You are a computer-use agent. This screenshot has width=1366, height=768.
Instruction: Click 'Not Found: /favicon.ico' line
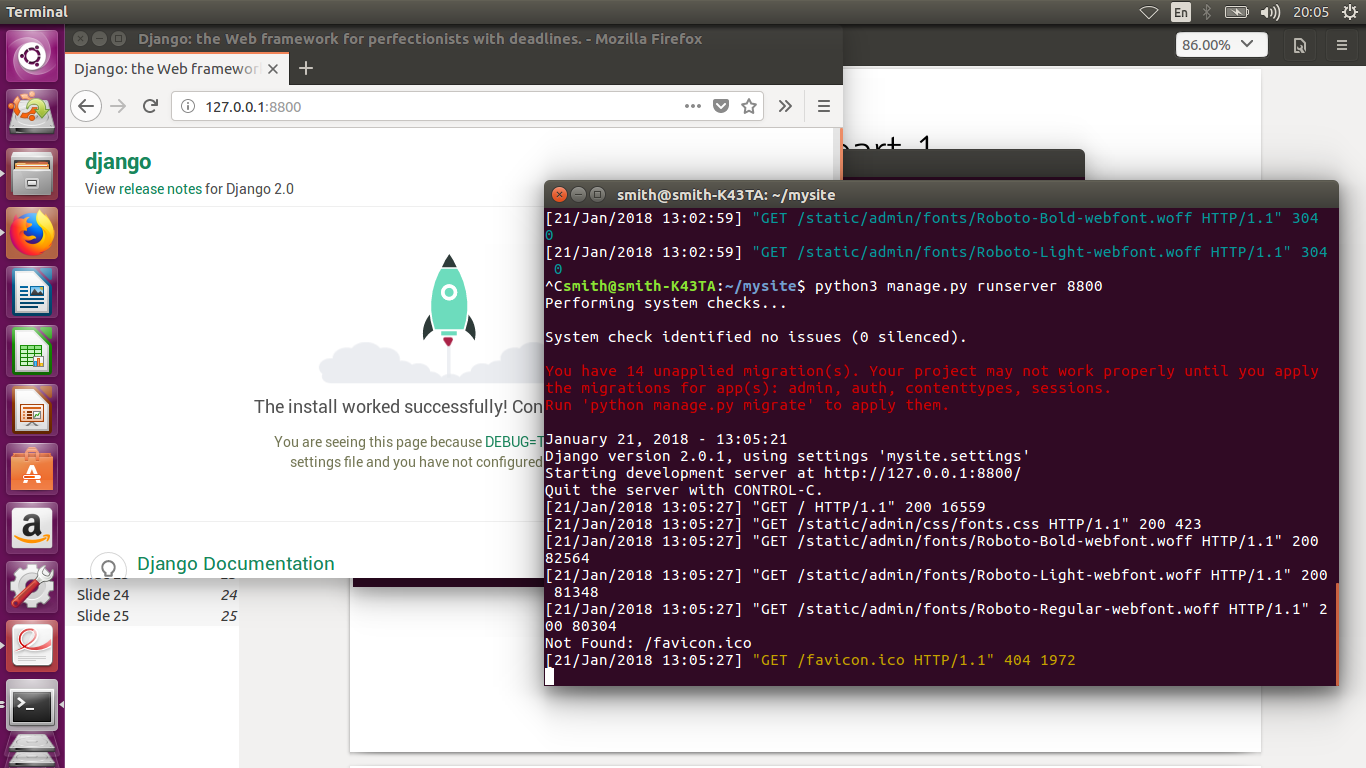pyautogui.click(x=648, y=643)
